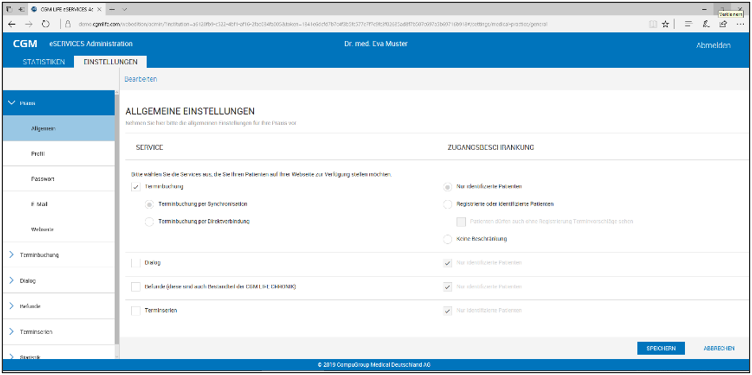Enable the Dialog service checkbox
This screenshot has height=375, width=752.
tap(136, 263)
